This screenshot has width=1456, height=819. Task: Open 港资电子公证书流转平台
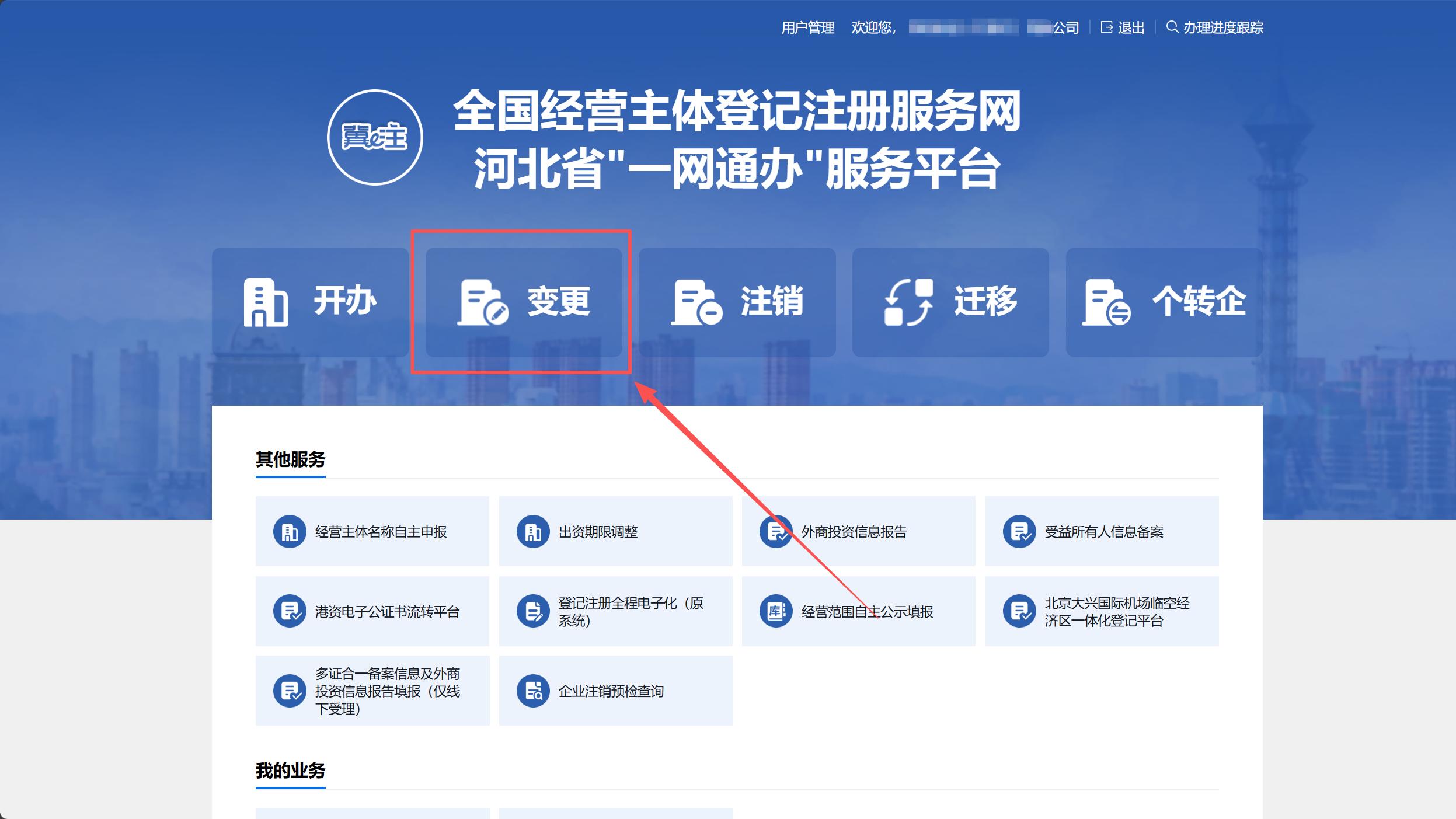(372, 612)
